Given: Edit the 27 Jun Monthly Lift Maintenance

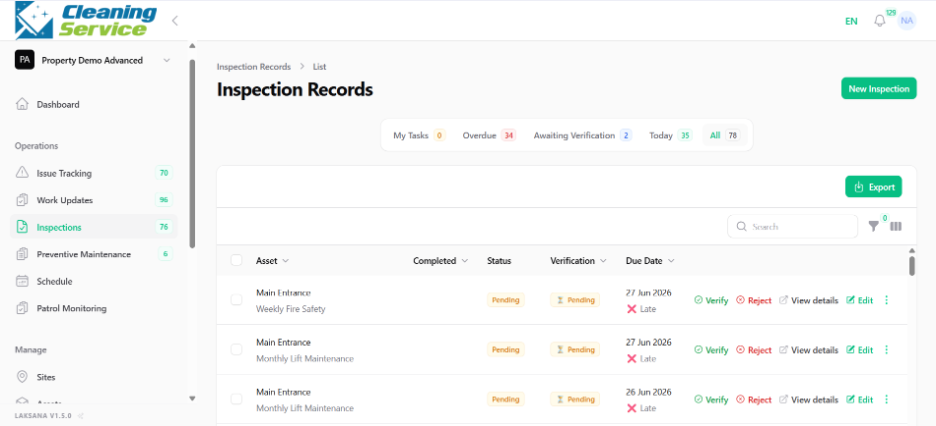Looking at the screenshot, I should coord(860,350).
